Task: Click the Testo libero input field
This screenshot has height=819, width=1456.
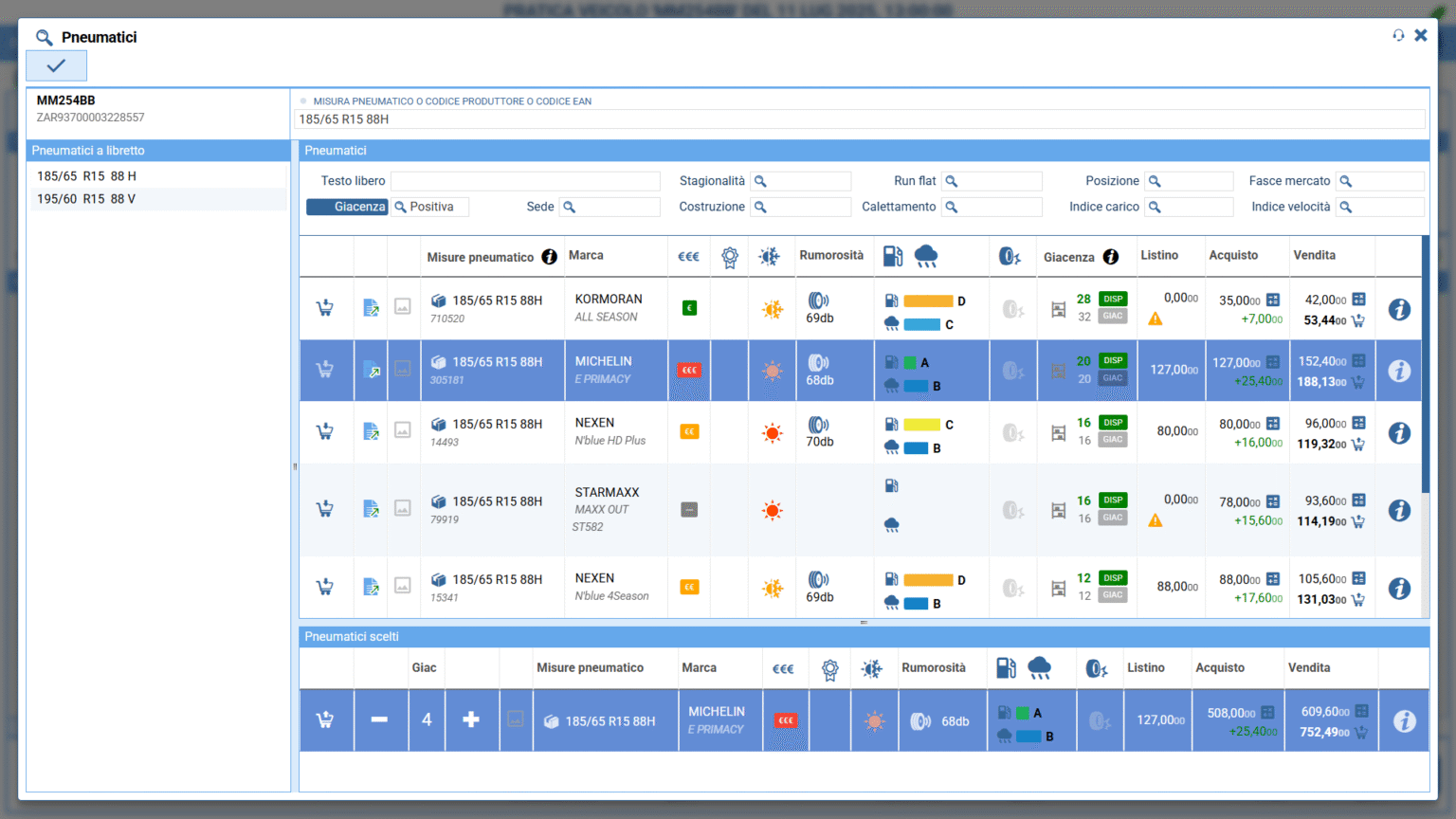Action: (525, 181)
